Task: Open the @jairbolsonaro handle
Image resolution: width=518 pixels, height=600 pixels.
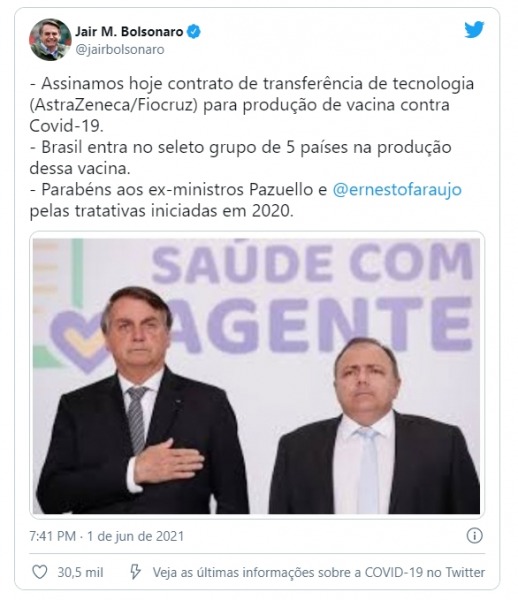Action: click(x=120, y=49)
